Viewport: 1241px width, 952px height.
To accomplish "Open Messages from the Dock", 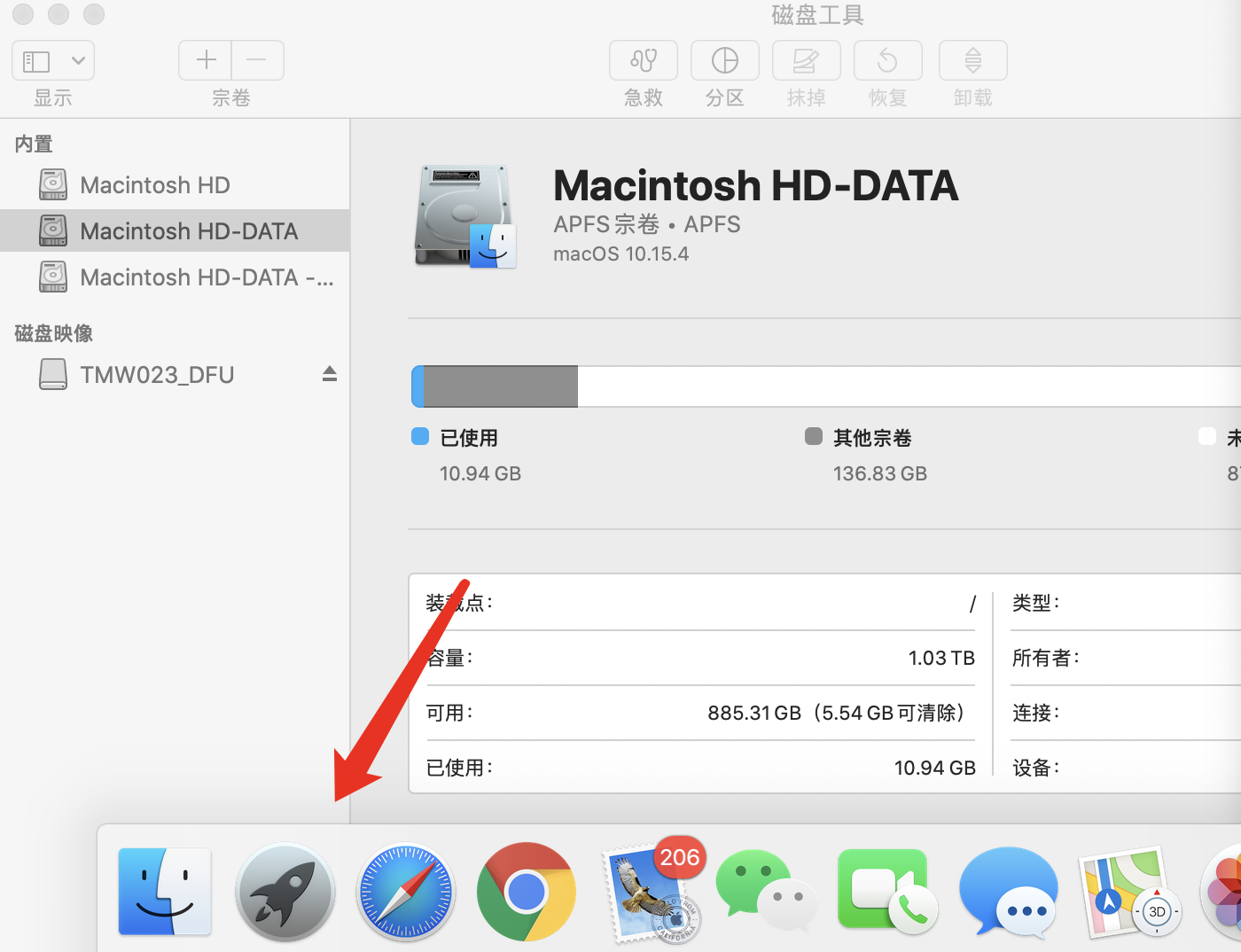I will (x=1009, y=892).
